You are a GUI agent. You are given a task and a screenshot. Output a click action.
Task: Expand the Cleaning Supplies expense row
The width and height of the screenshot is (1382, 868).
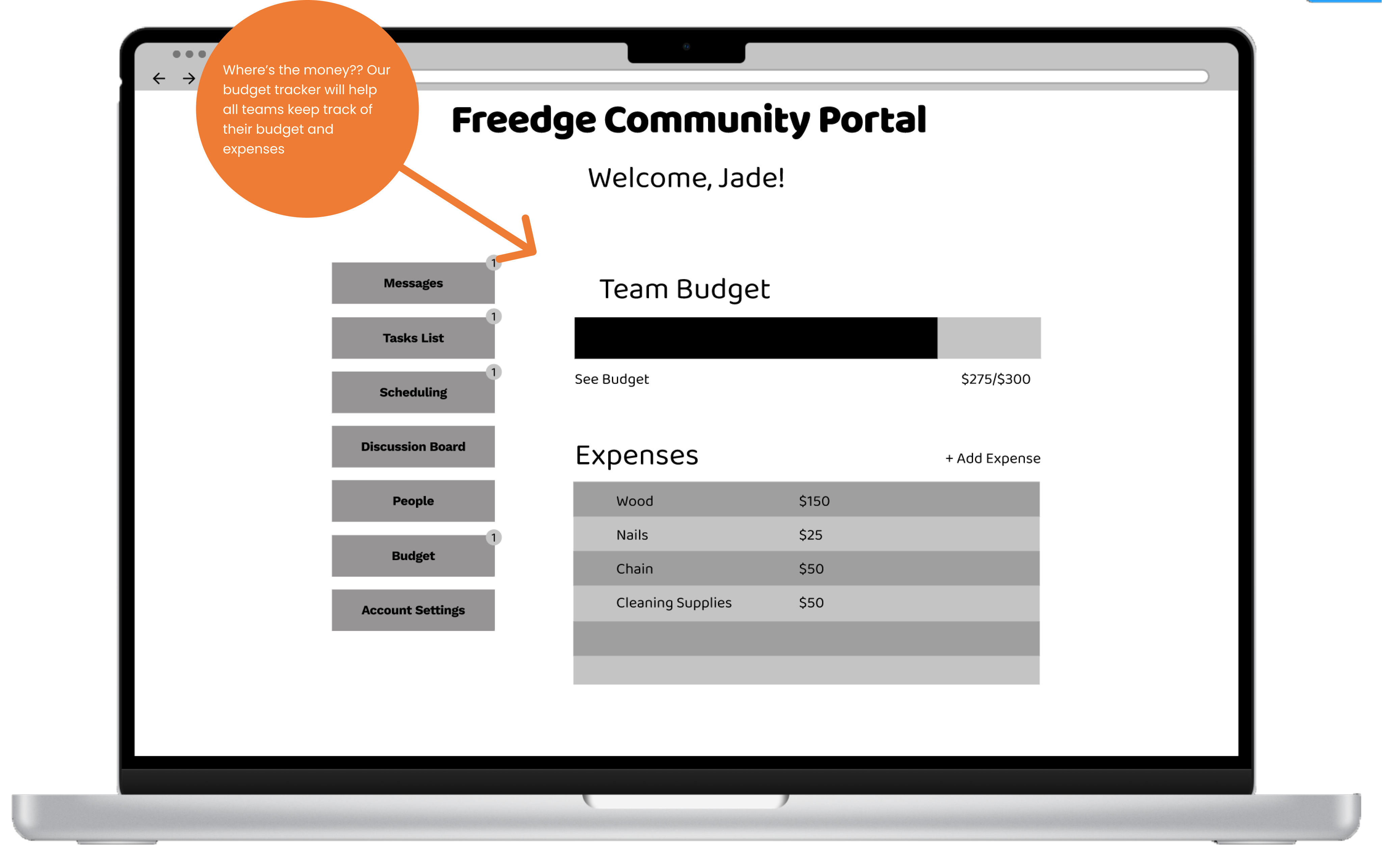(x=808, y=602)
